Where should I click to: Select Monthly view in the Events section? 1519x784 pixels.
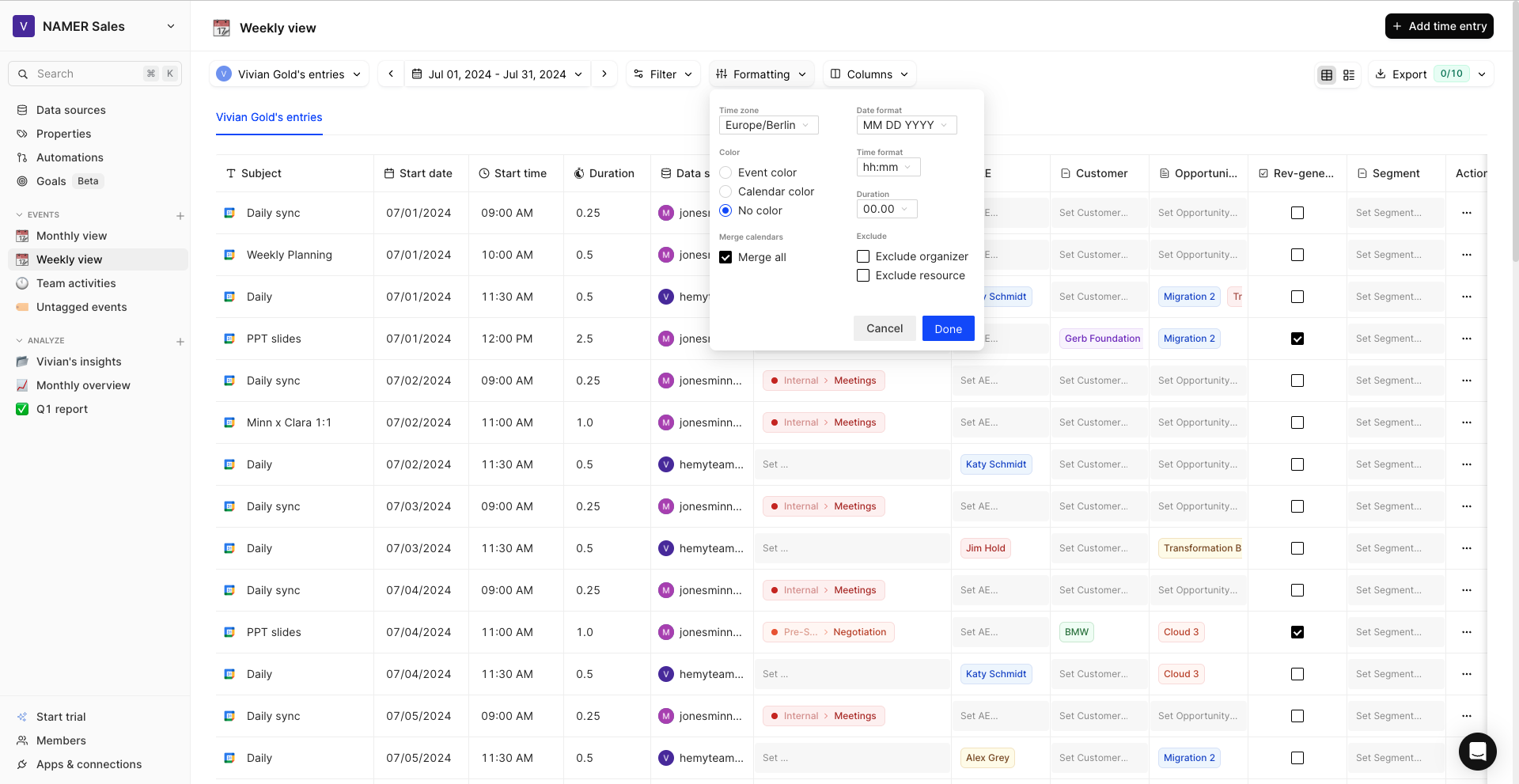pos(72,236)
